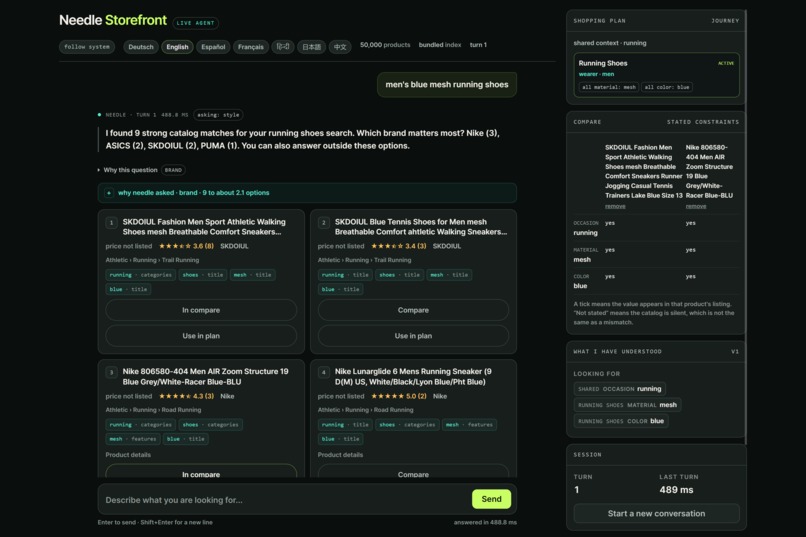Select the follow system language option
This screenshot has width=806, height=537.
(87, 47)
